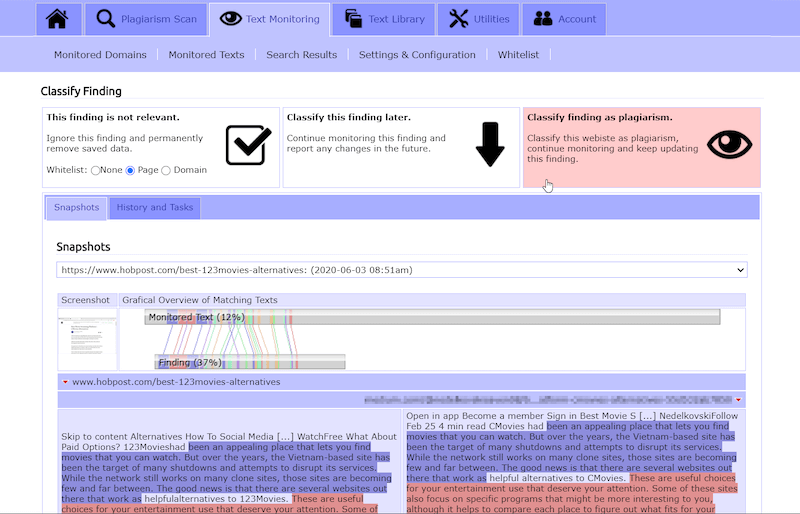
Task: Click the magnifier icon in Plagiarism Scan
Action: pyautogui.click(x=106, y=19)
